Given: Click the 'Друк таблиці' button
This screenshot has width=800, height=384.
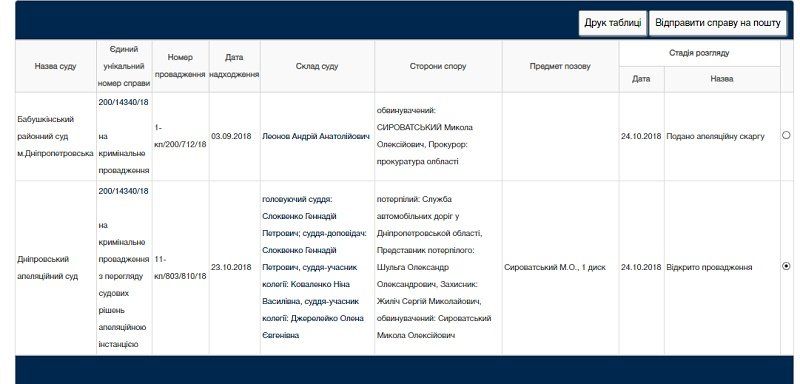Looking at the screenshot, I should 613,23.
